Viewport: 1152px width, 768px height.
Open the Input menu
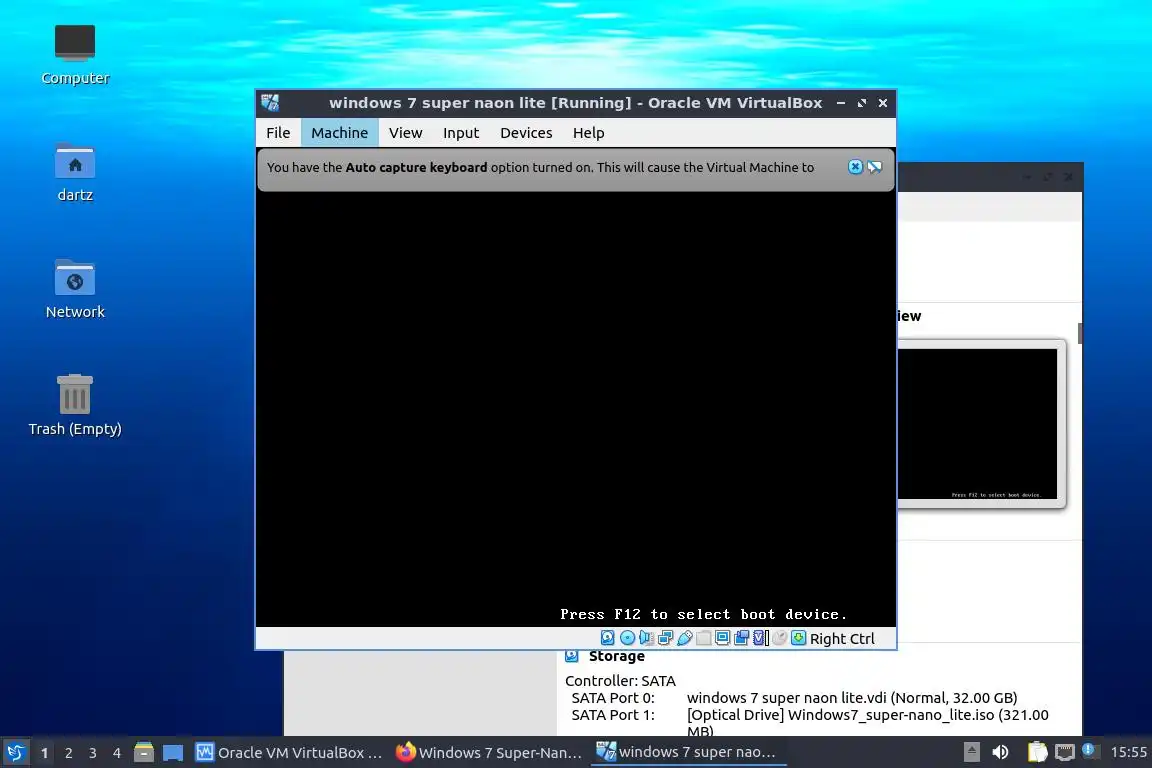click(461, 133)
